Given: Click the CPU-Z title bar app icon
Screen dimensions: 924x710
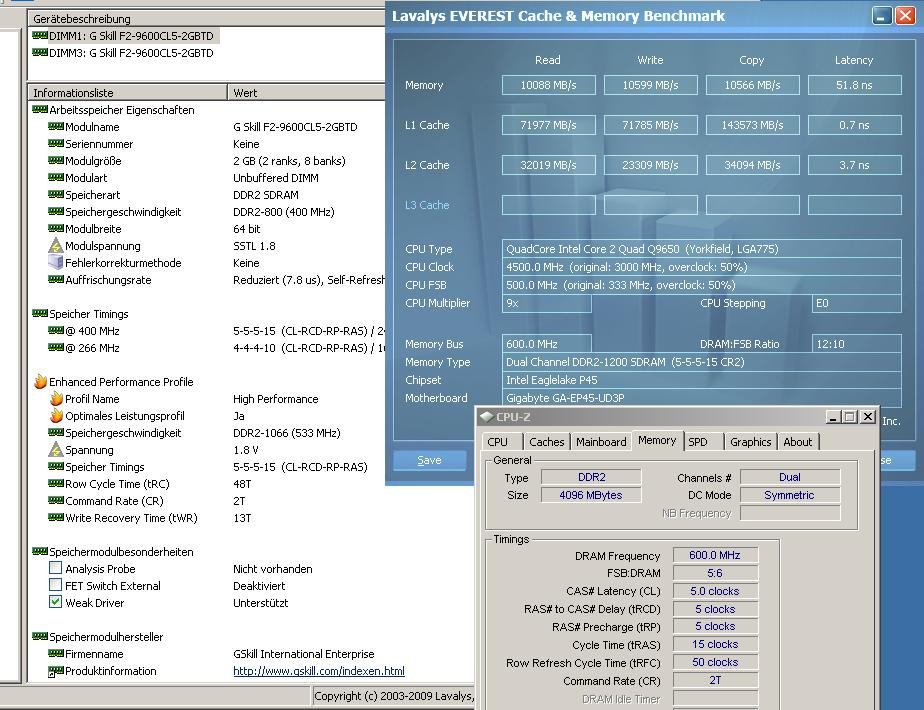Looking at the screenshot, I should [x=486, y=417].
